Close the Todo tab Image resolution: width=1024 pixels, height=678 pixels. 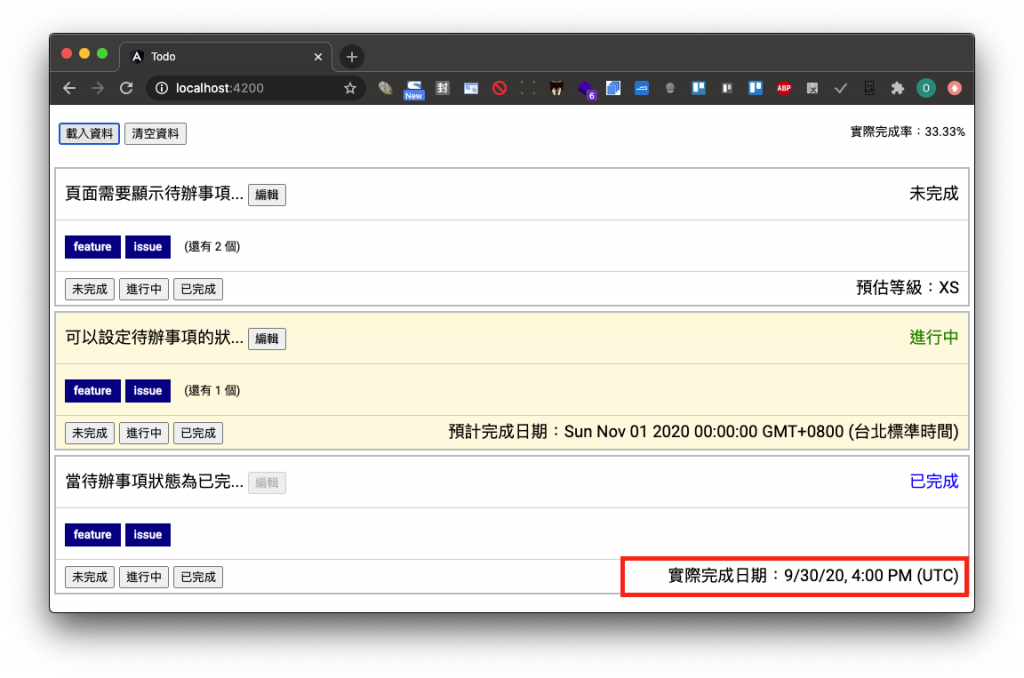pyautogui.click(x=318, y=57)
